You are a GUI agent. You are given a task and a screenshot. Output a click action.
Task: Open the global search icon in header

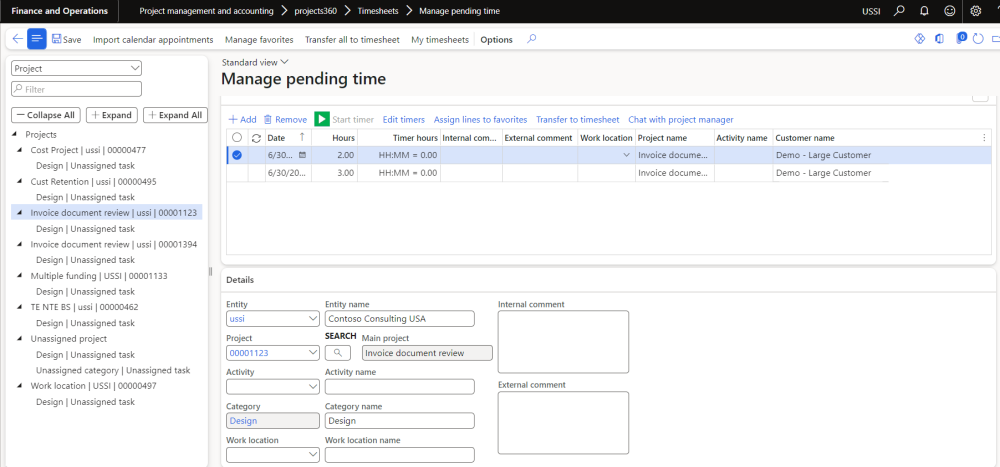[x=899, y=11]
